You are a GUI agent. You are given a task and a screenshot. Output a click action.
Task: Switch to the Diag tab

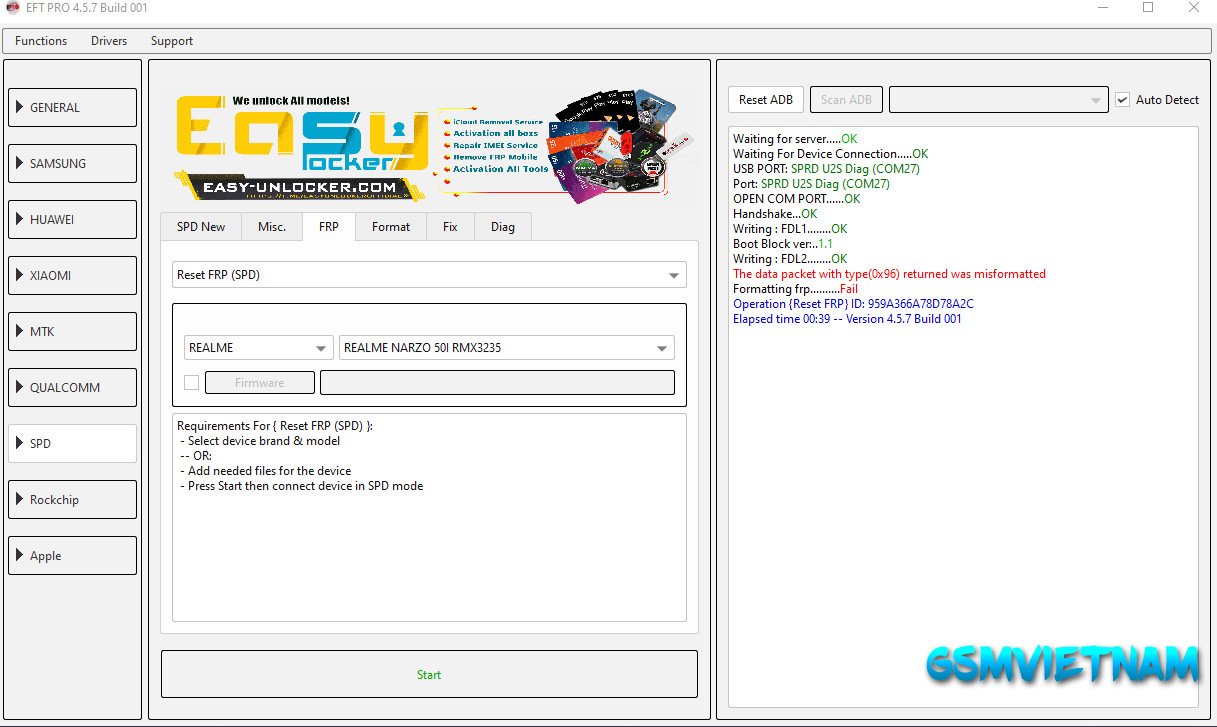coord(503,227)
